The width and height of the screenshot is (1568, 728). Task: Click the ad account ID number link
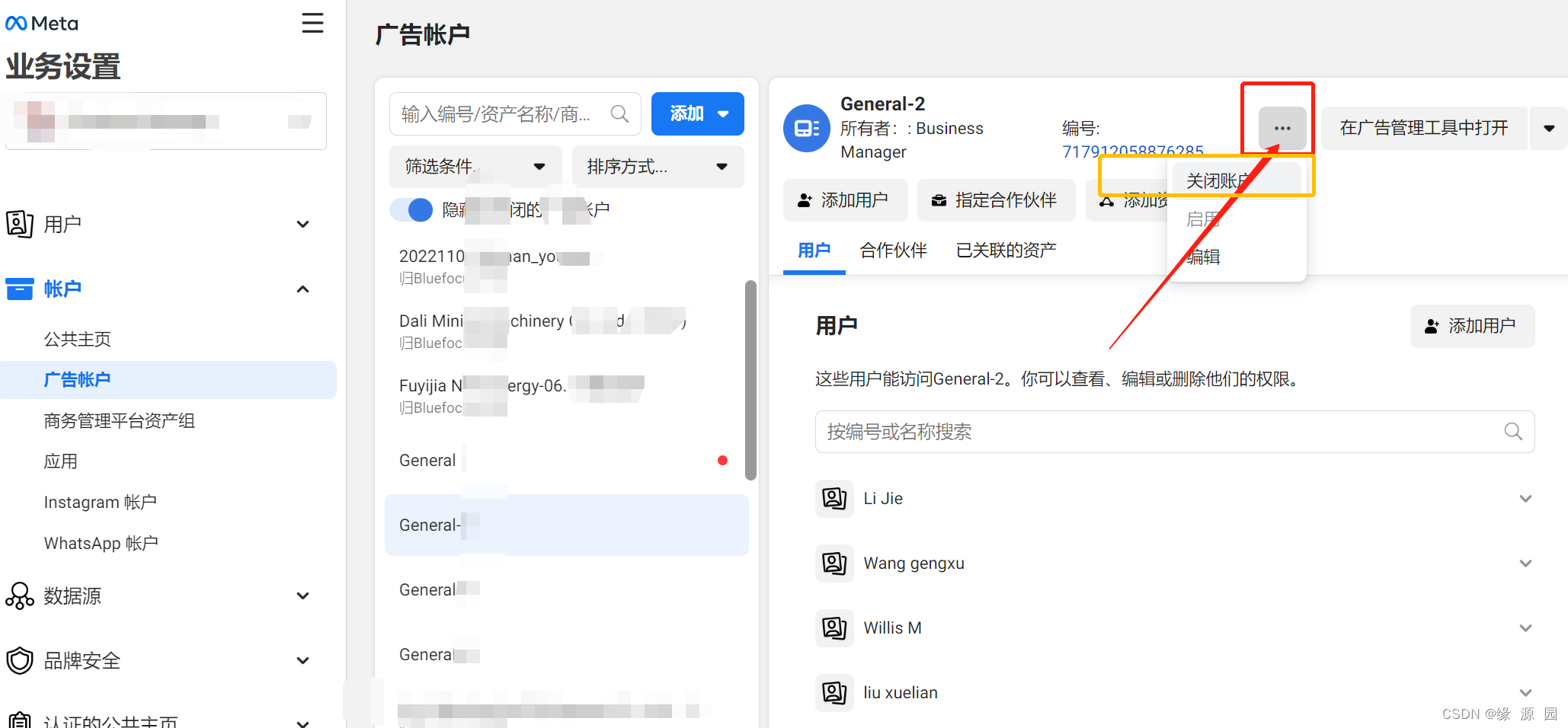click(1133, 152)
